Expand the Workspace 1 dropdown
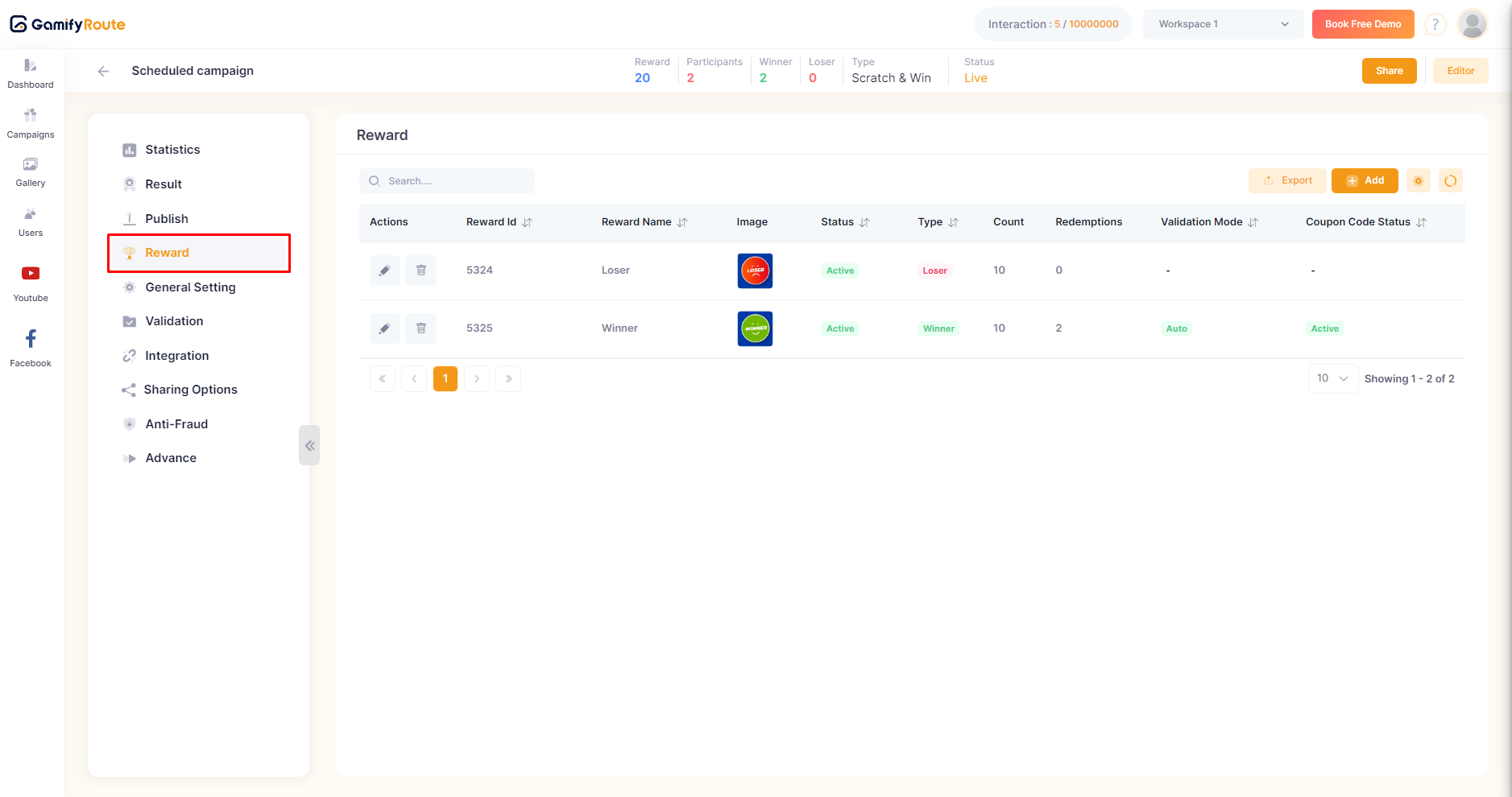The image size is (1512, 797). click(1223, 24)
